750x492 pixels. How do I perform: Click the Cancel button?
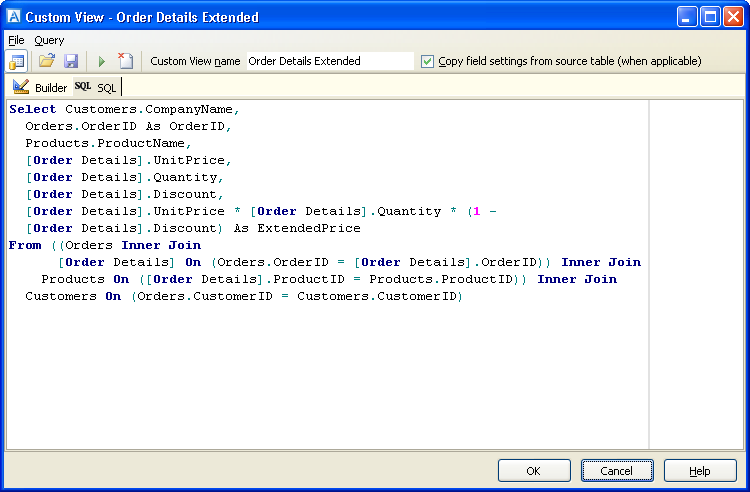(617, 471)
